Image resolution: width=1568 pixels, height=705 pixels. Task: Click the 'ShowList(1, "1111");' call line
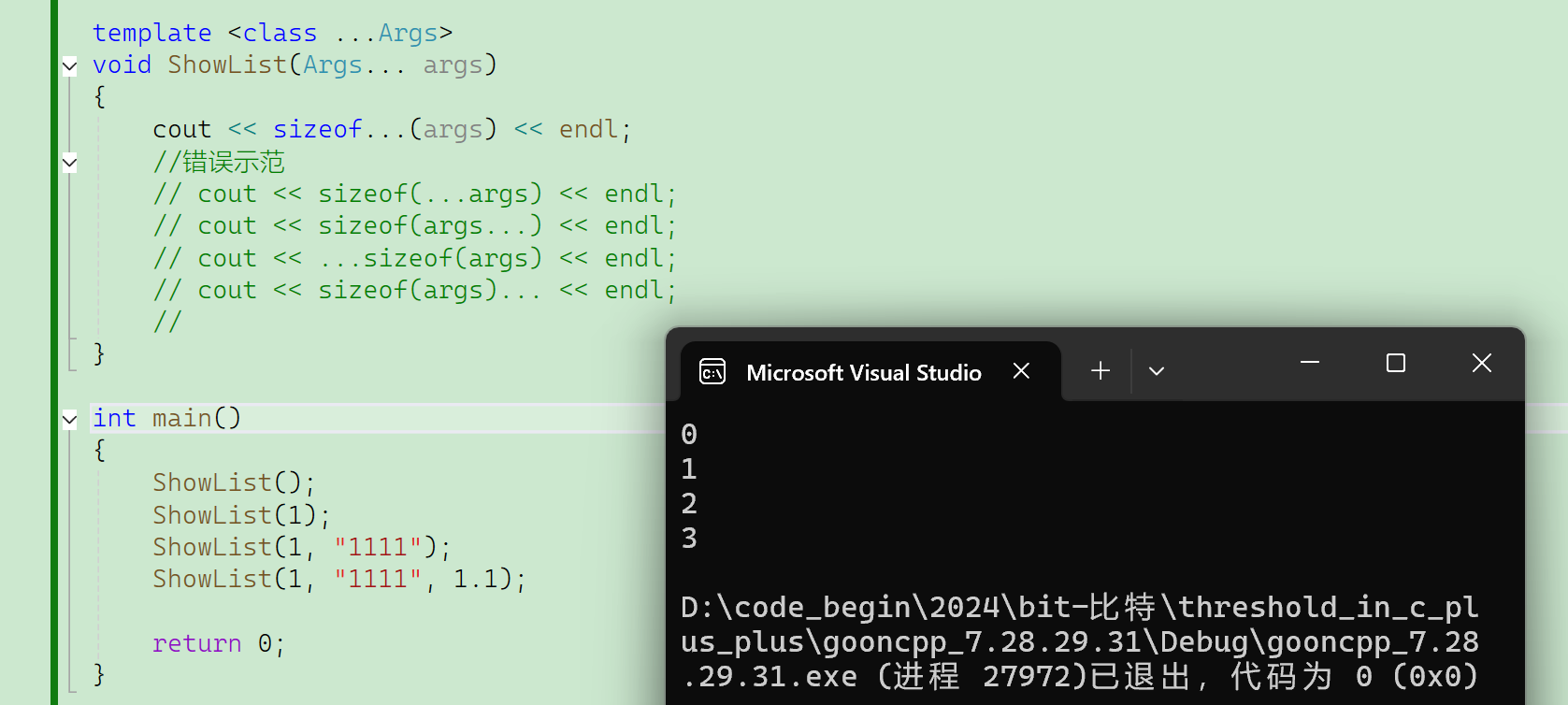point(302,547)
